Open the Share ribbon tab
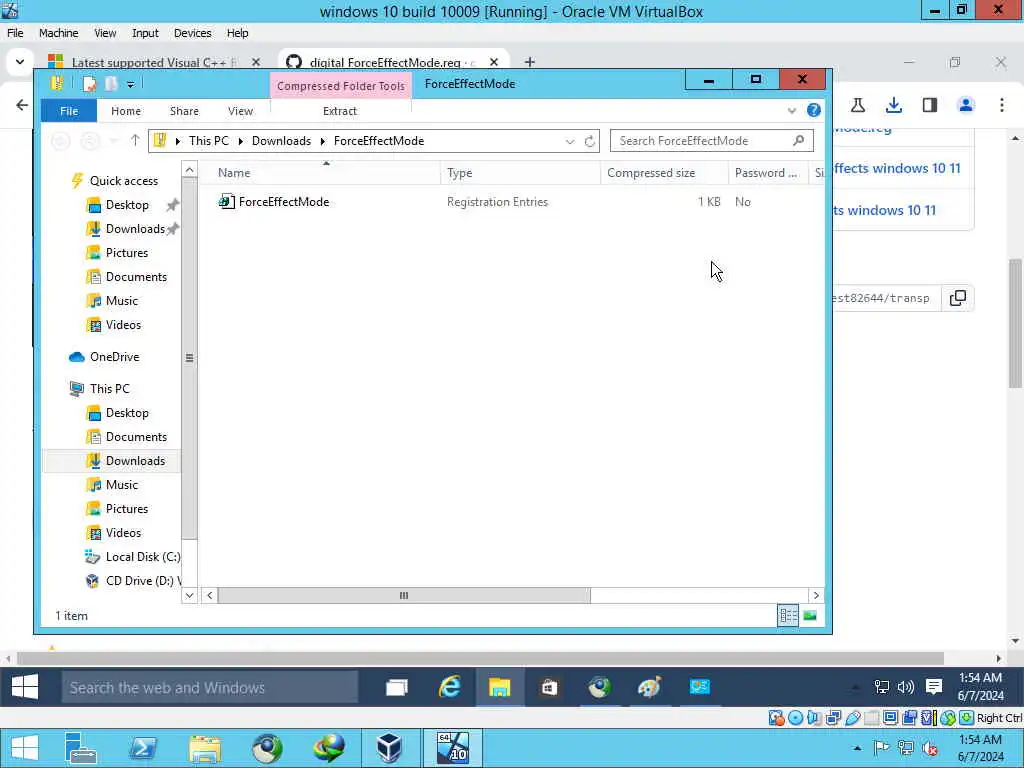Image resolution: width=1024 pixels, height=768 pixels. click(184, 111)
